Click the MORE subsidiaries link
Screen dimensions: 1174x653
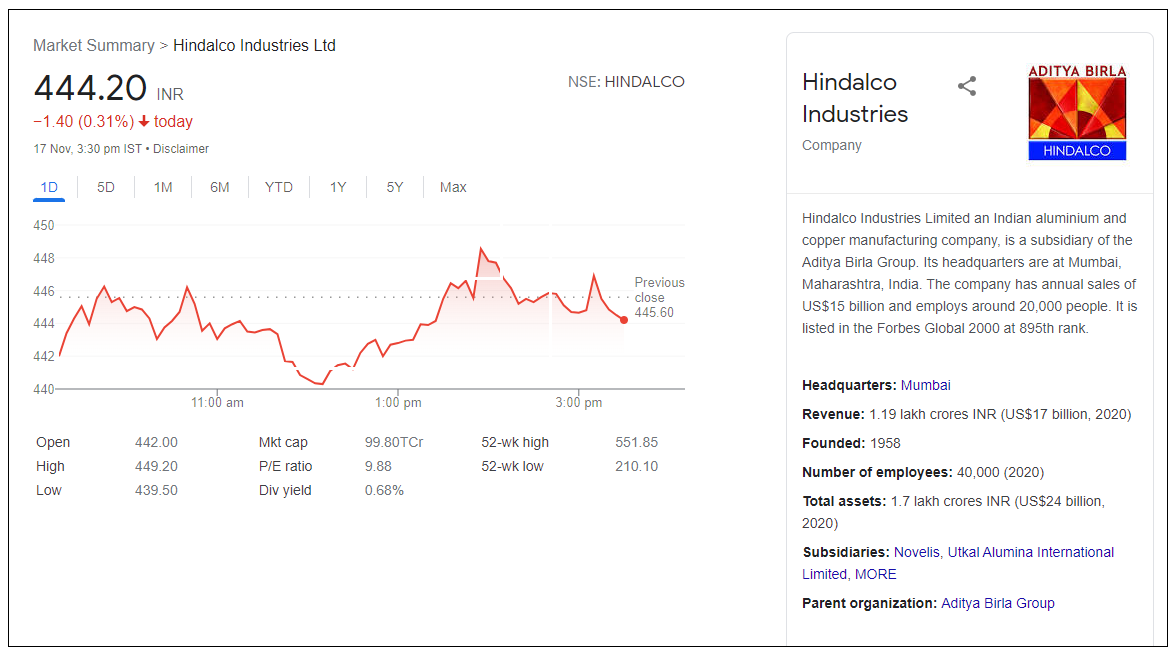(875, 574)
